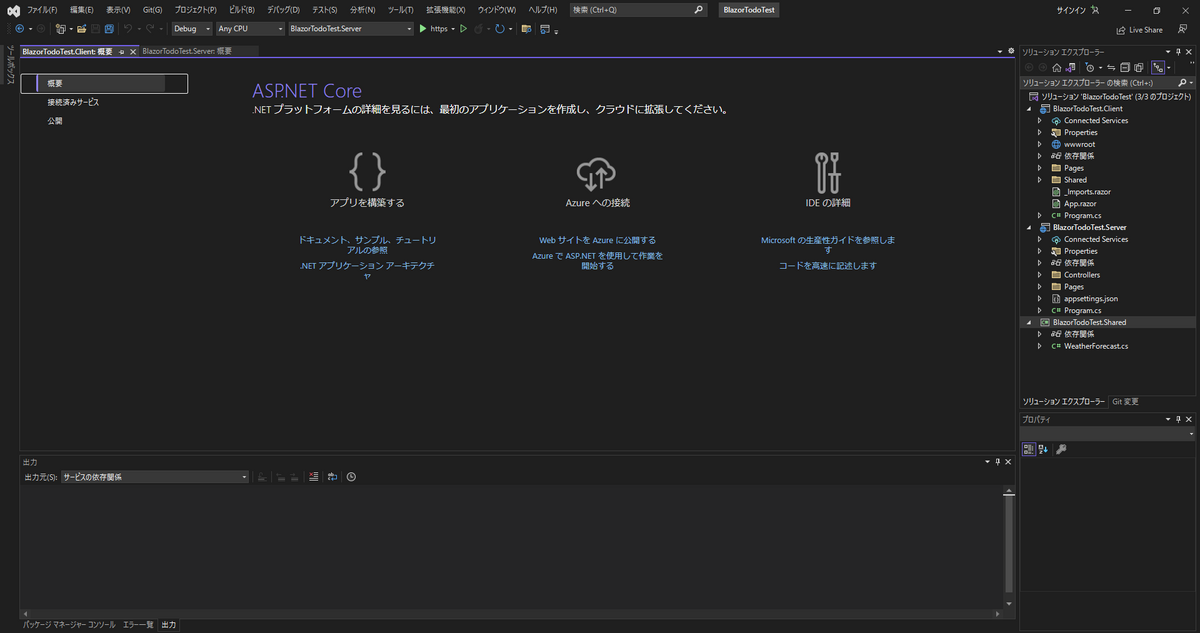1200x633 pixels.
Task: Open the output source dropdown サービスの依存関係
Action: tap(155, 477)
